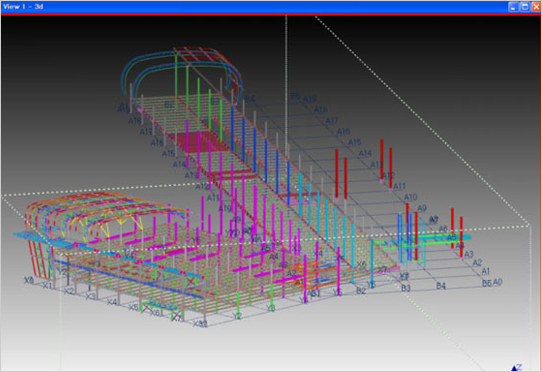This screenshot has height=372, width=542.
Task: Pick the X4 grid label
Action: 112,302
